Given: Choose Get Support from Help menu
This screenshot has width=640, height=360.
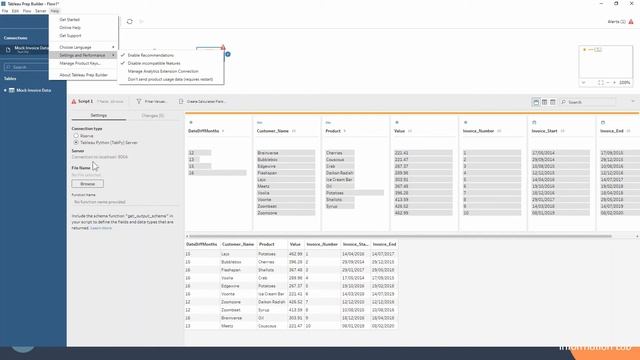Looking at the screenshot, I should click(x=83, y=36).
